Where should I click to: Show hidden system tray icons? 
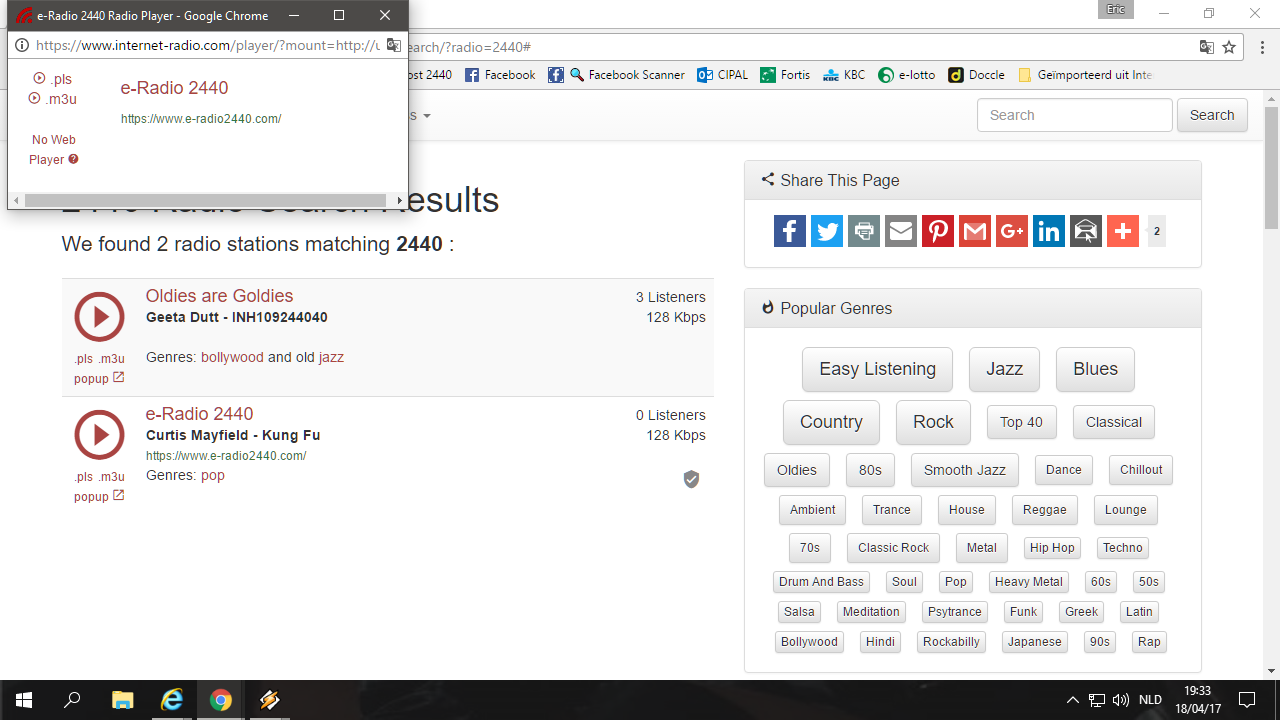[x=1072, y=700]
